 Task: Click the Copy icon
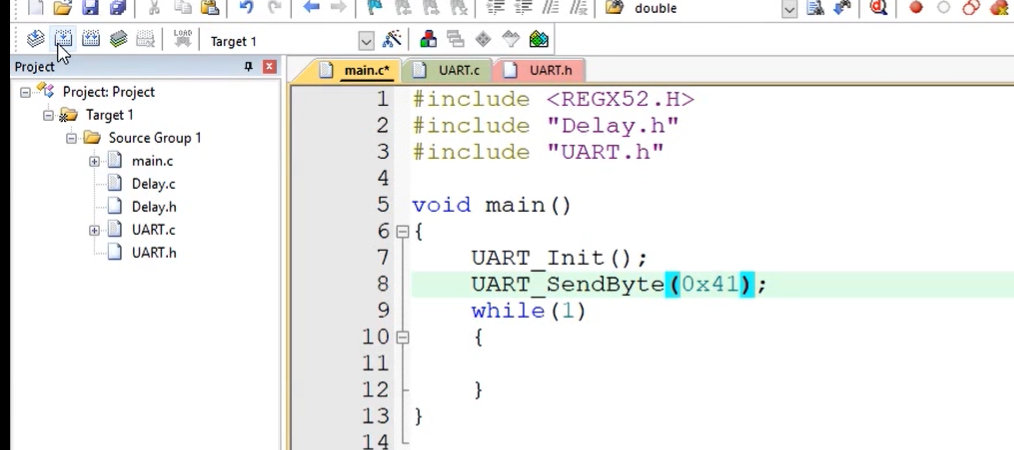(x=181, y=7)
